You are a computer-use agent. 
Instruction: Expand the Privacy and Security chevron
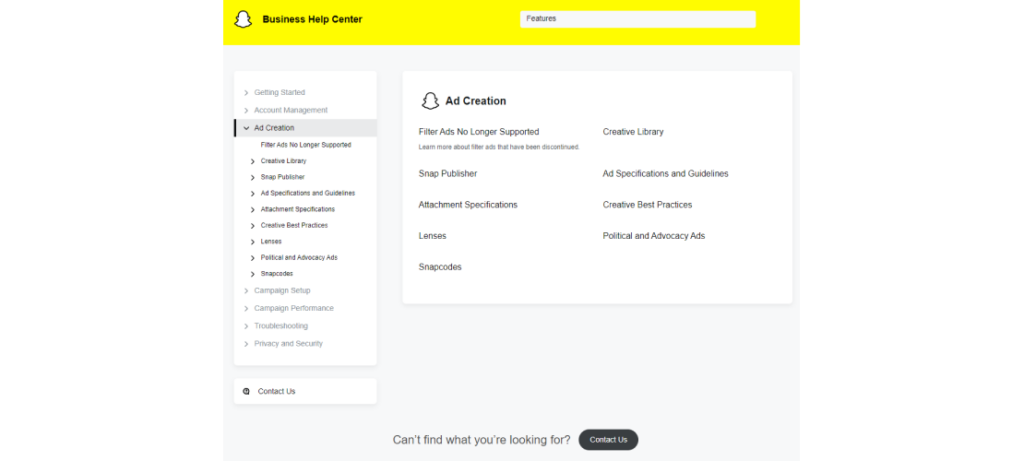point(246,344)
